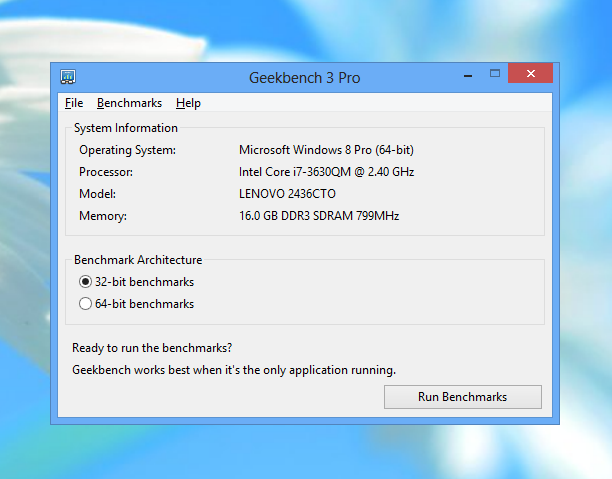The height and width of the screenshot is (479, 612).
Task: Click the System Information group heading
Action: click(x=126, y=128)
